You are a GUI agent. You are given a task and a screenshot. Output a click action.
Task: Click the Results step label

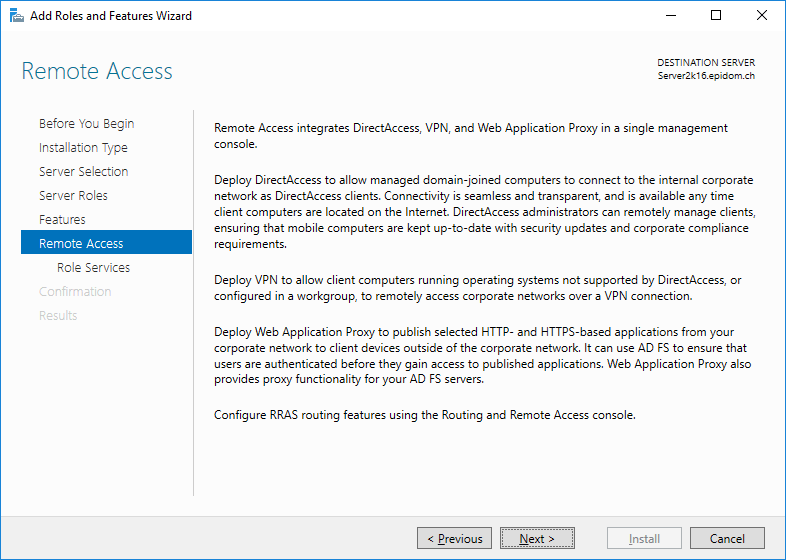pyautogui.click(x=58, y=315)
